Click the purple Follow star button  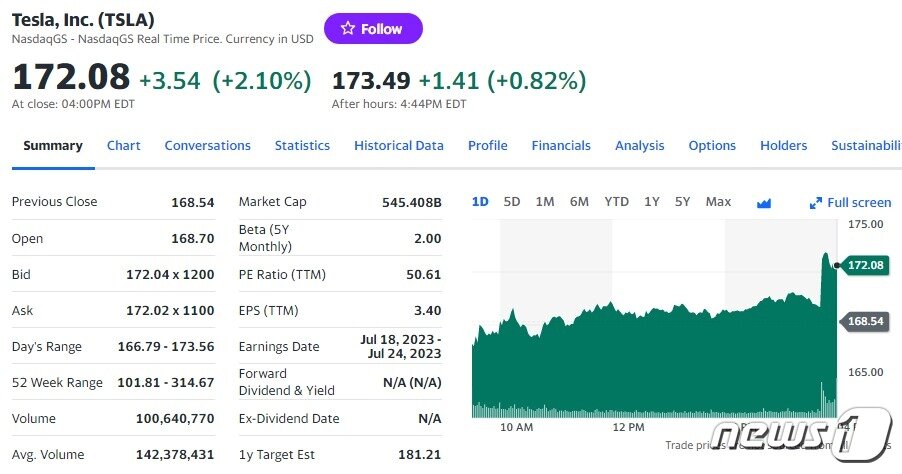point(373,29)
